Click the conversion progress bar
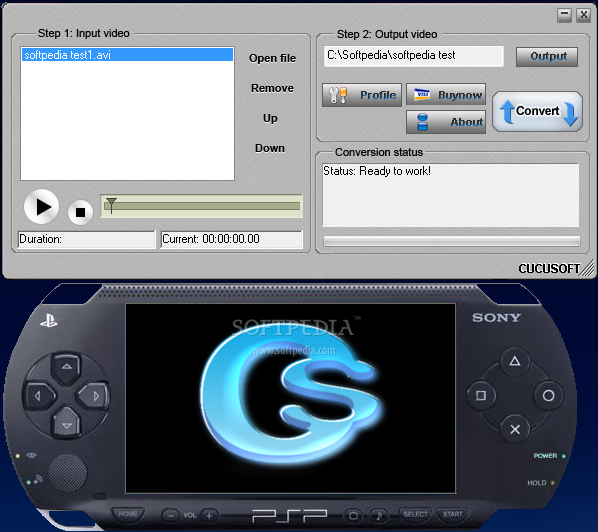 coord(452,241)
